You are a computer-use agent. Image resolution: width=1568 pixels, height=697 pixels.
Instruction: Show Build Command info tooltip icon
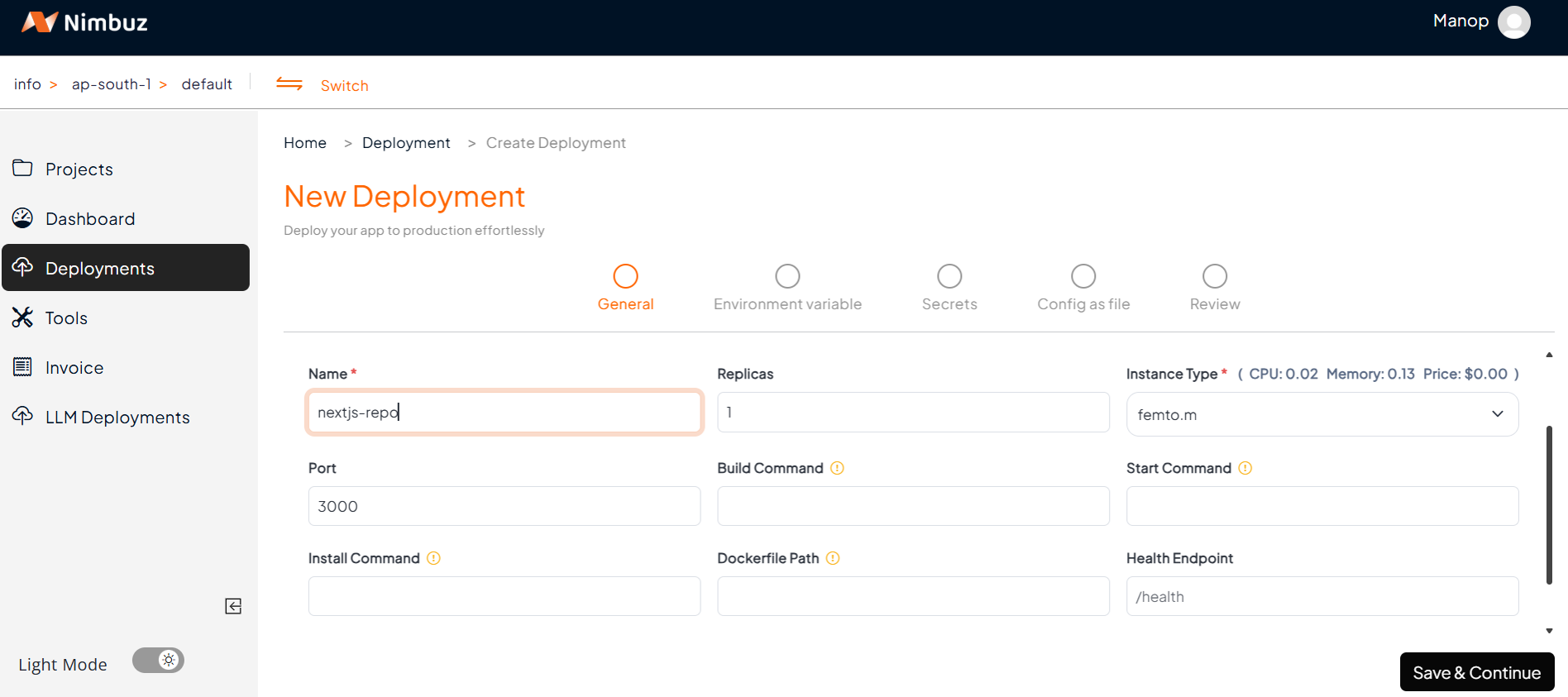837,468
